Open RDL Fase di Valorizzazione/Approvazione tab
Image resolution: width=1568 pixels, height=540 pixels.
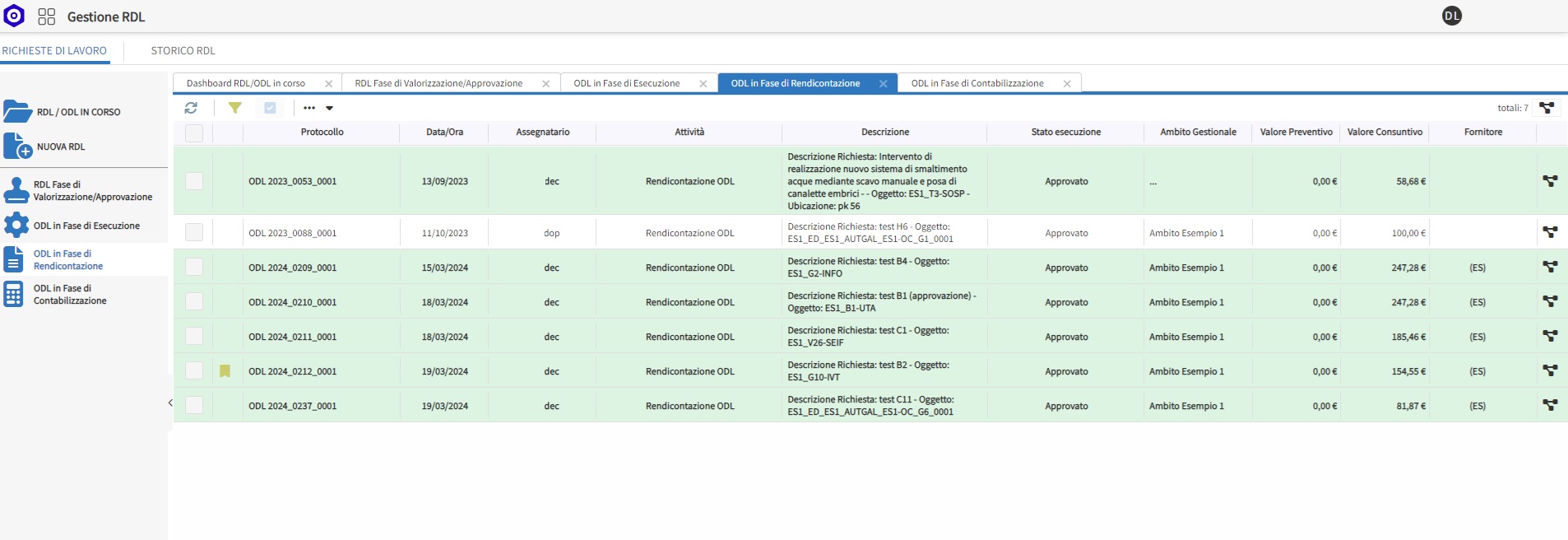point(438,83)
